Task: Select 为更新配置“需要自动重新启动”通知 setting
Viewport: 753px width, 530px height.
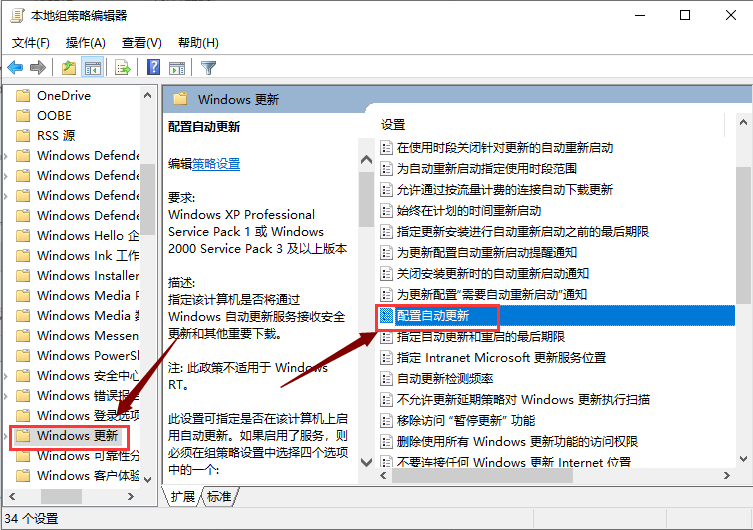Action: pyautogui.click(x=492, y=294)
